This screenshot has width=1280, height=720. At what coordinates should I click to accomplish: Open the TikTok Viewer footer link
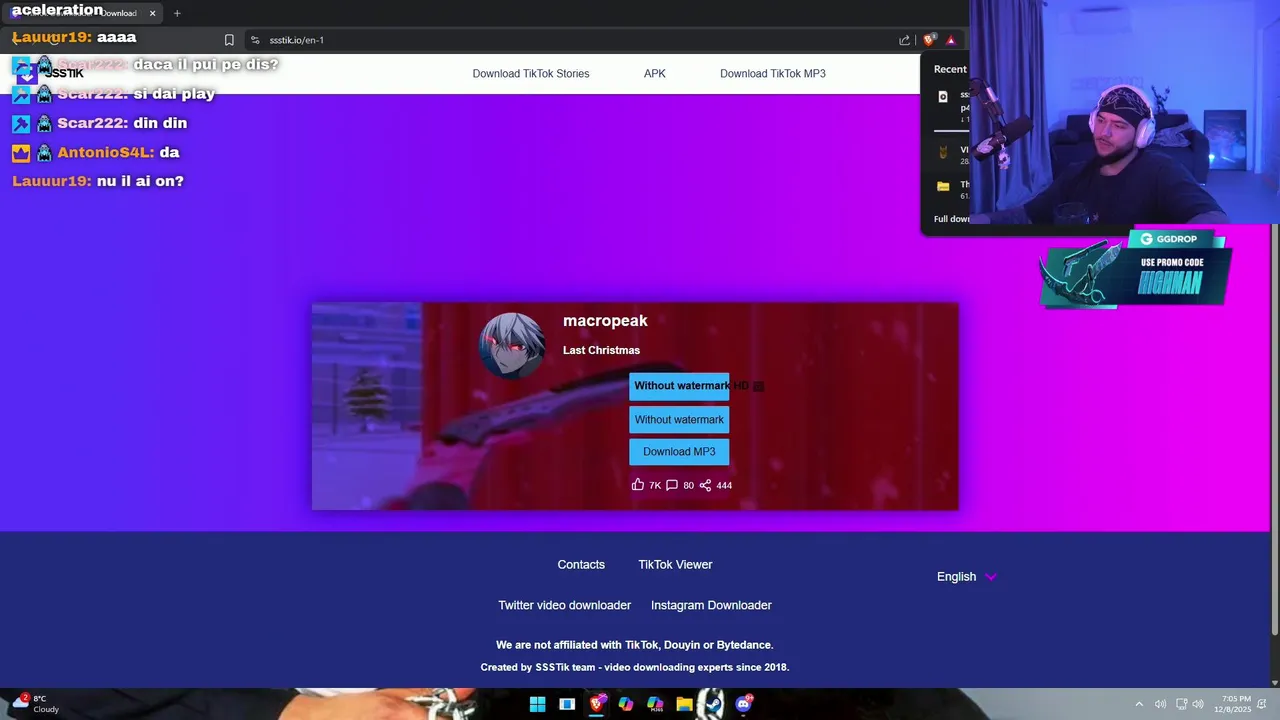[675, 565]
